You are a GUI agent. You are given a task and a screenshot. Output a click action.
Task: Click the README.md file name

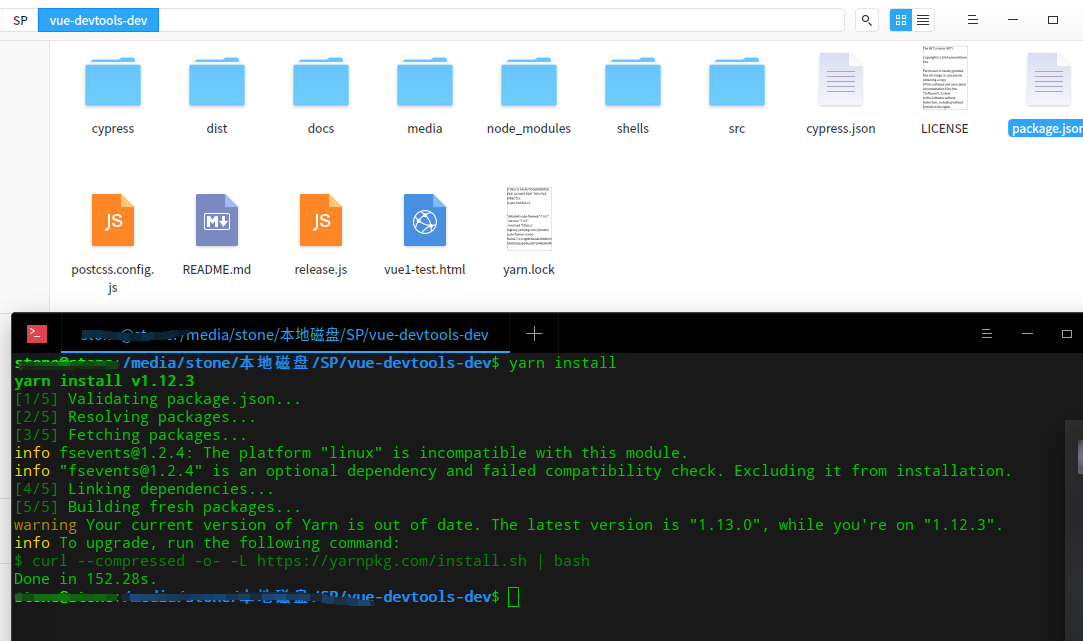coord(217,269)
